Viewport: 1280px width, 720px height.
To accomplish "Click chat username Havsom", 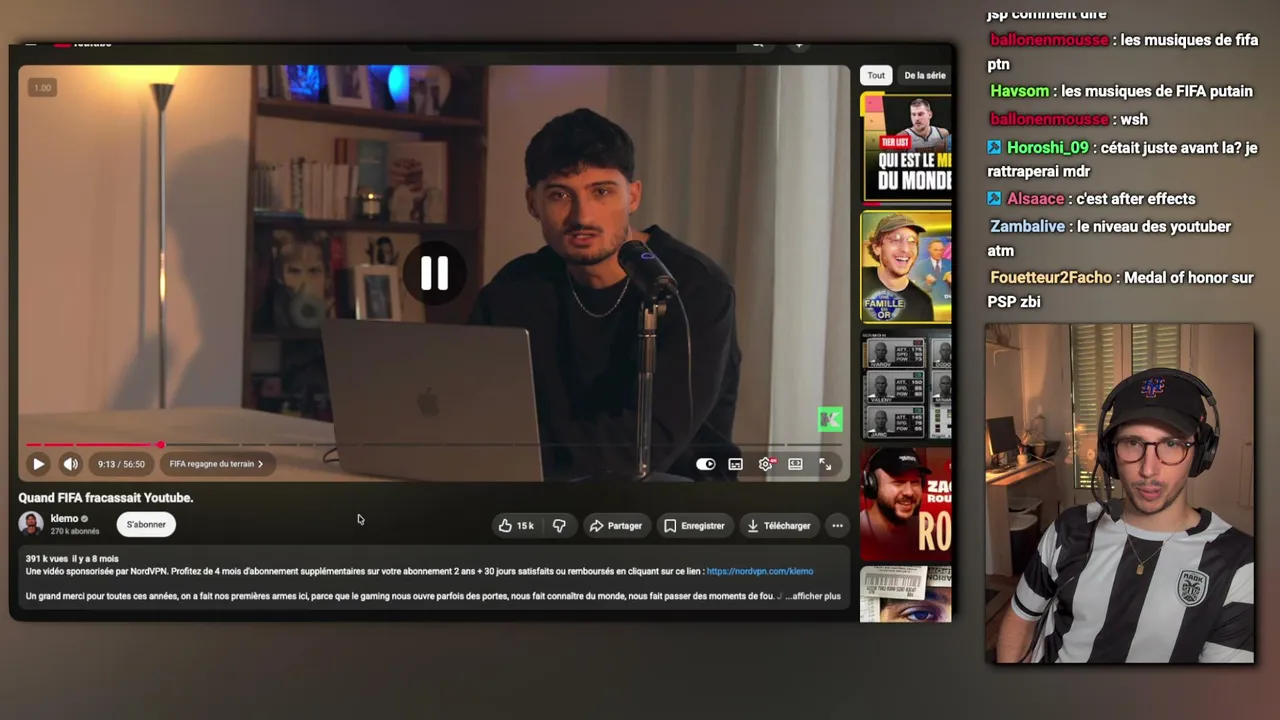I will pyautogui.click(x=1019, y=91).
